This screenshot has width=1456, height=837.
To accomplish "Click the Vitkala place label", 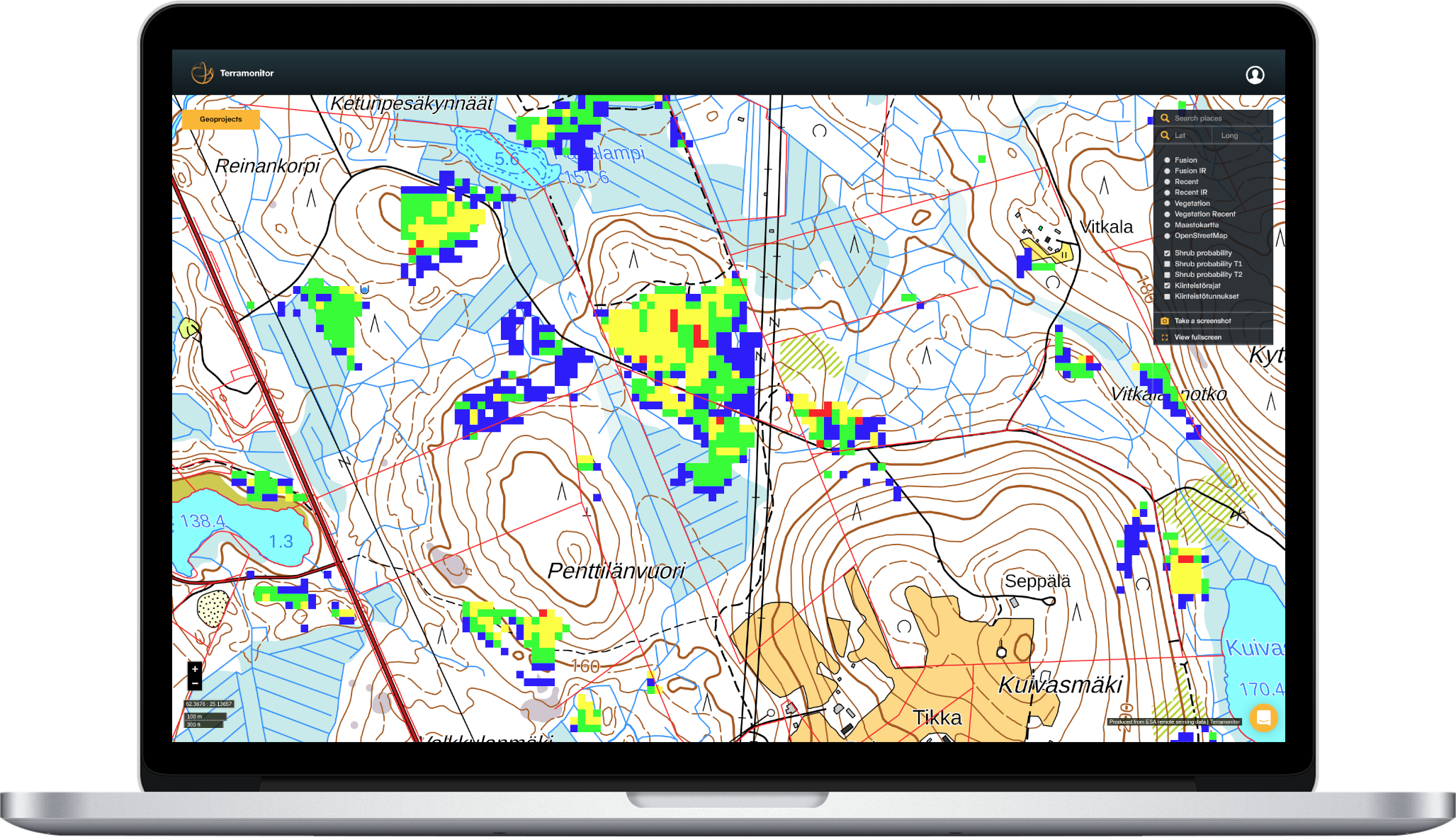I will [x=1106, y=227].
